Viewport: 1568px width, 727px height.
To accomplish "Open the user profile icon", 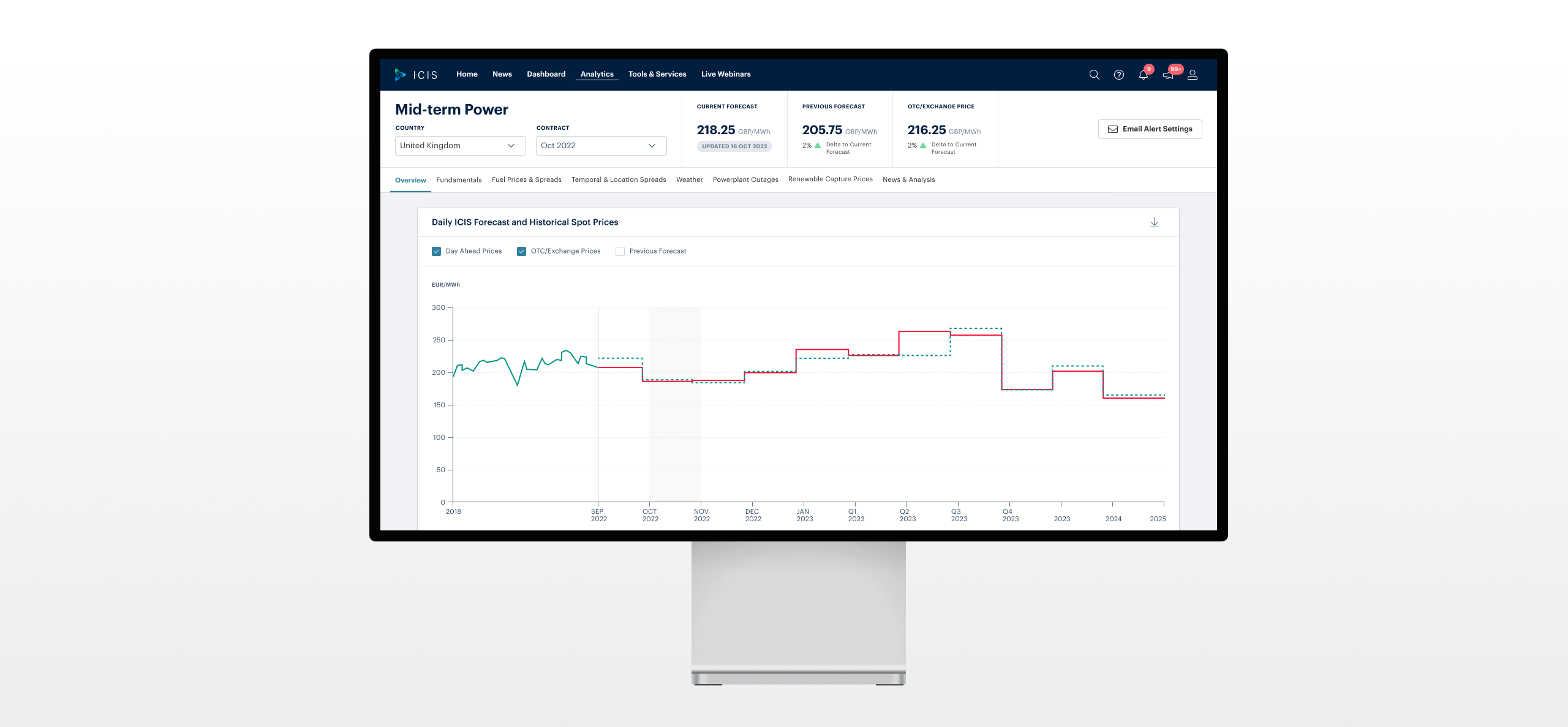I will point(1193,75).
